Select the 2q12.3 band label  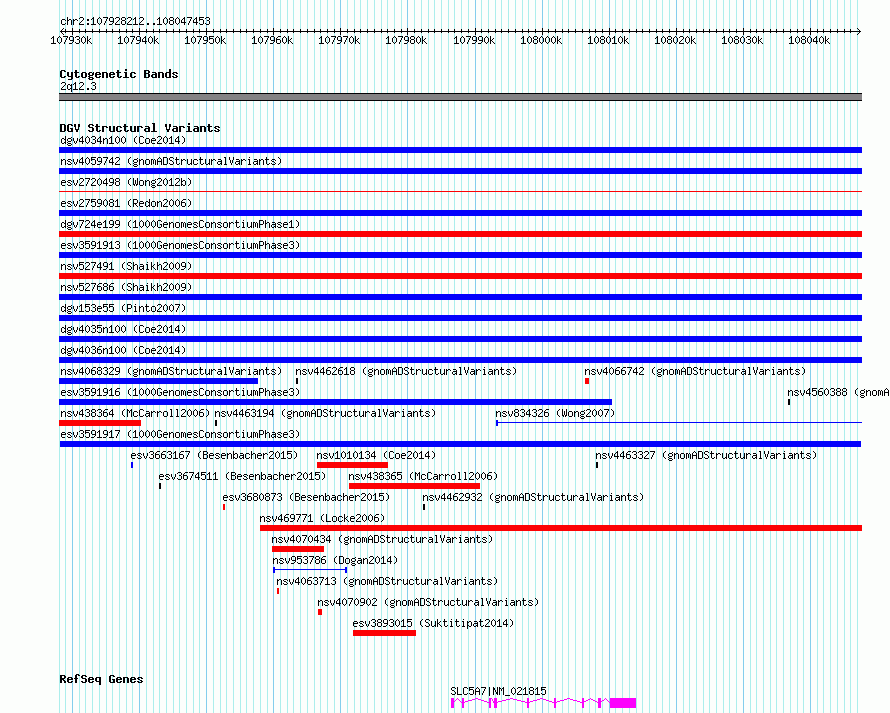tap(78, 86)
